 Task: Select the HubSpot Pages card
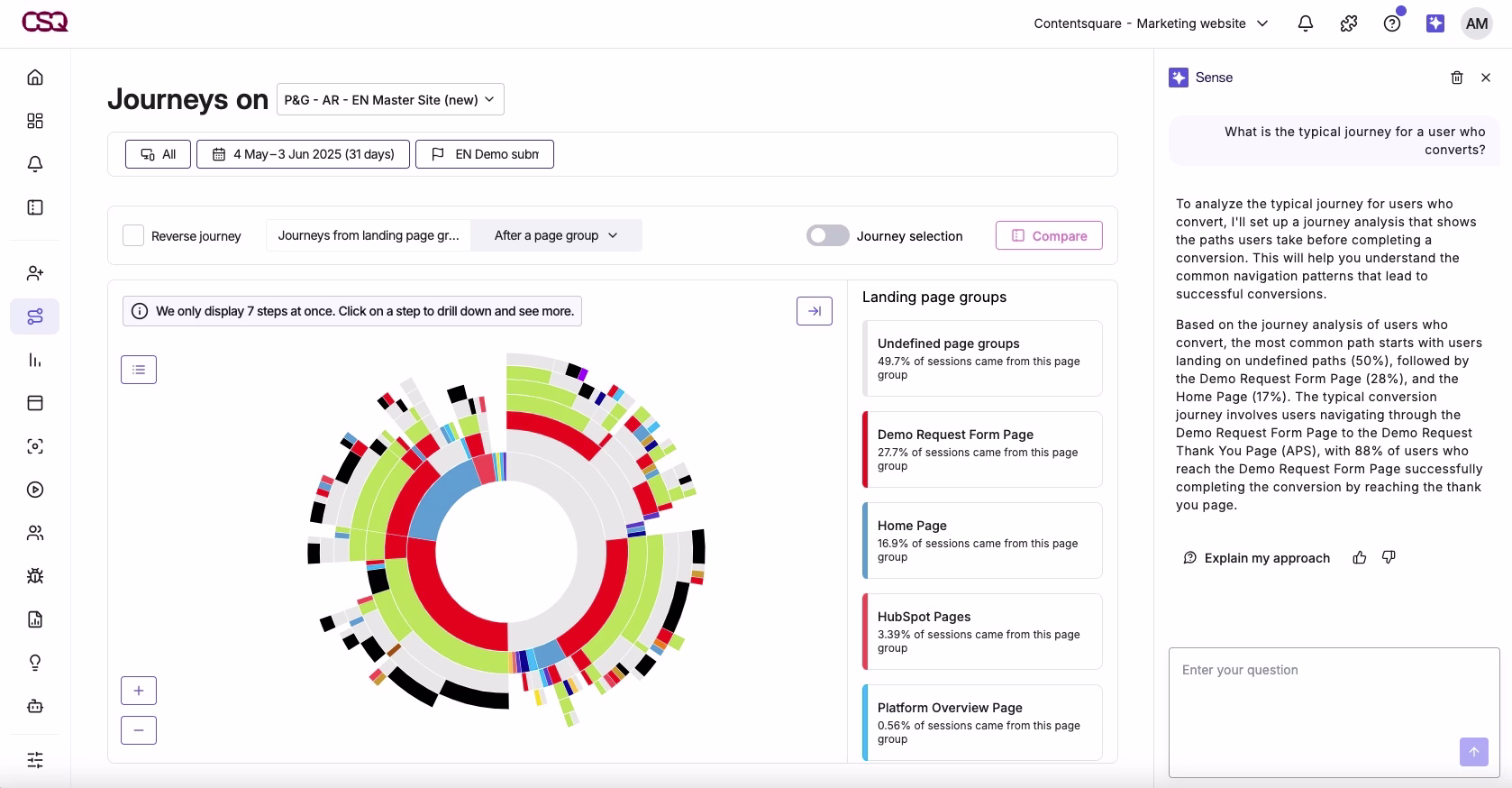click(982, 632)
